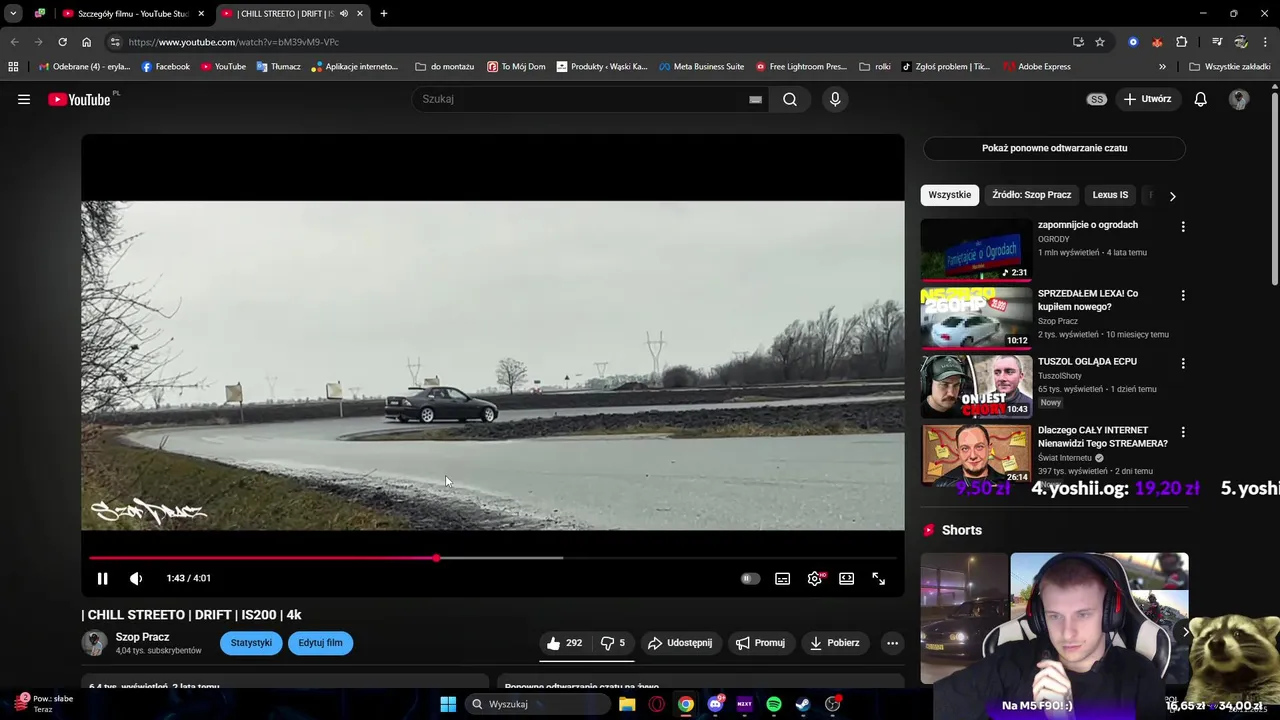Viewport: 1280px width, 720px height.
Task: Open menu for TUSZOL OGLĄDA ECPU video
Action: [x=1183, y=363]
